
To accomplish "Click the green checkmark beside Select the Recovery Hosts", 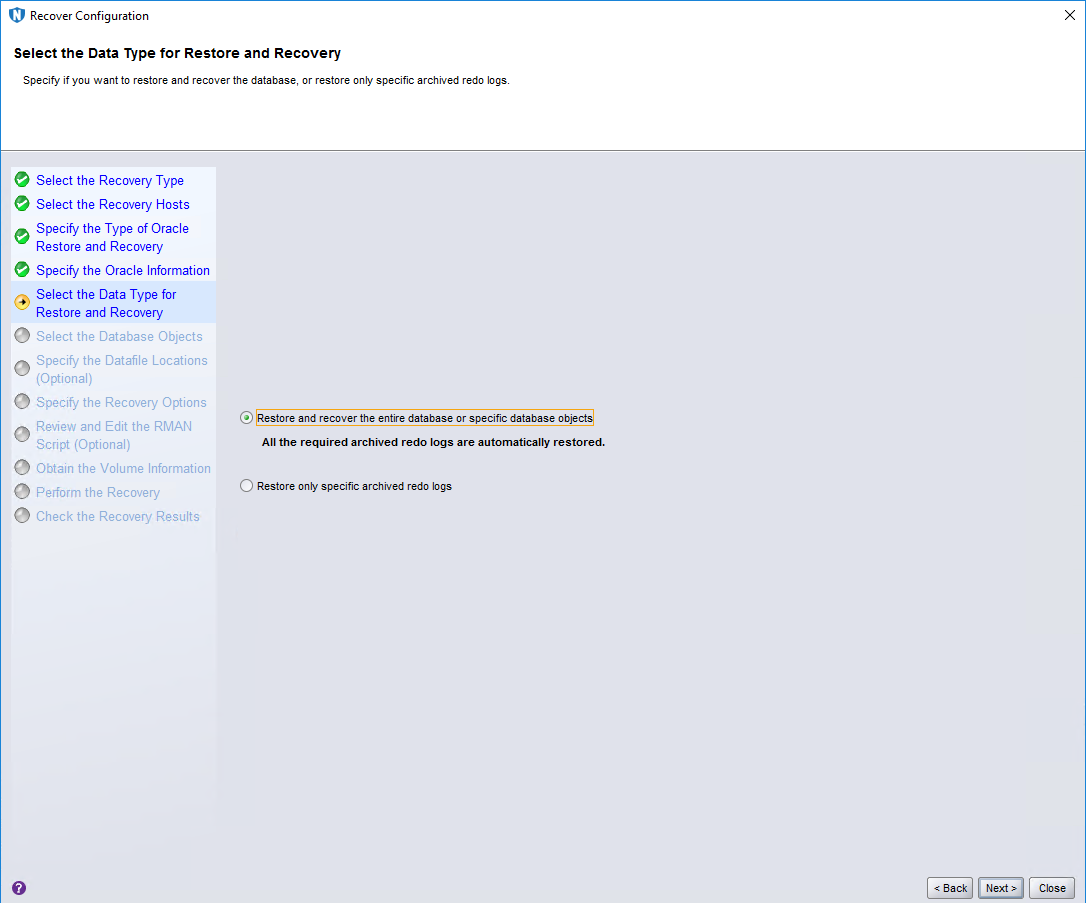I will (22, 204).
